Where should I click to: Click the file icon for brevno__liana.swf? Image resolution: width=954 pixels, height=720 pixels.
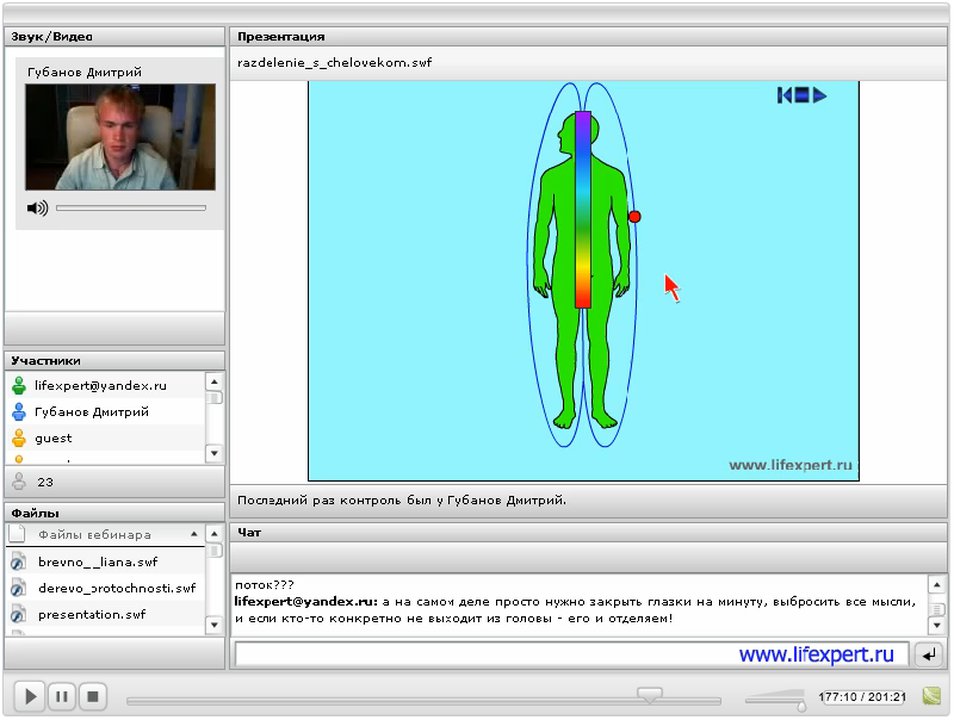(x=18, y=561)
